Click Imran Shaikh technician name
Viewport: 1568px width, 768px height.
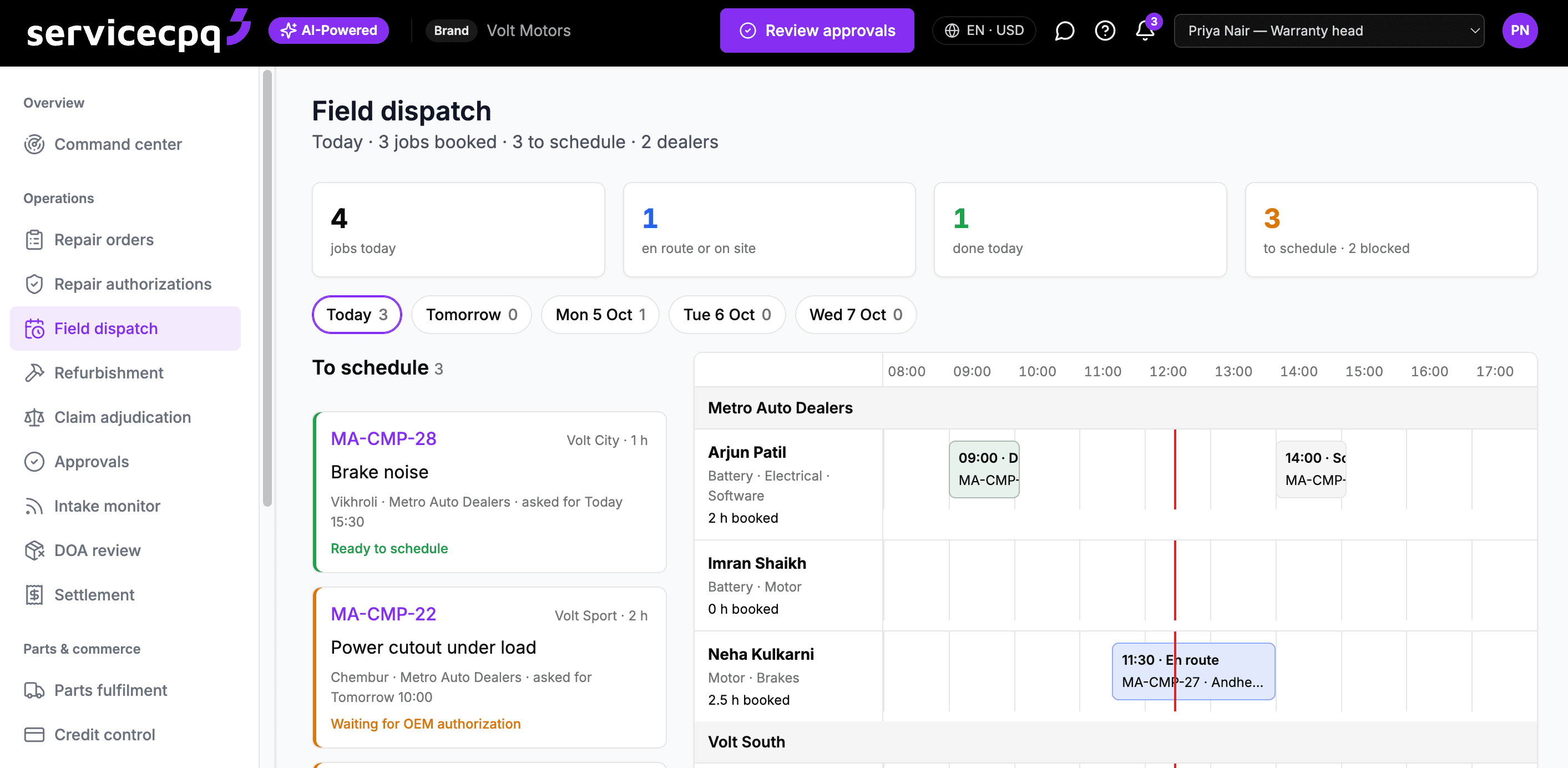pyautogui.click(x=757, y=564)
